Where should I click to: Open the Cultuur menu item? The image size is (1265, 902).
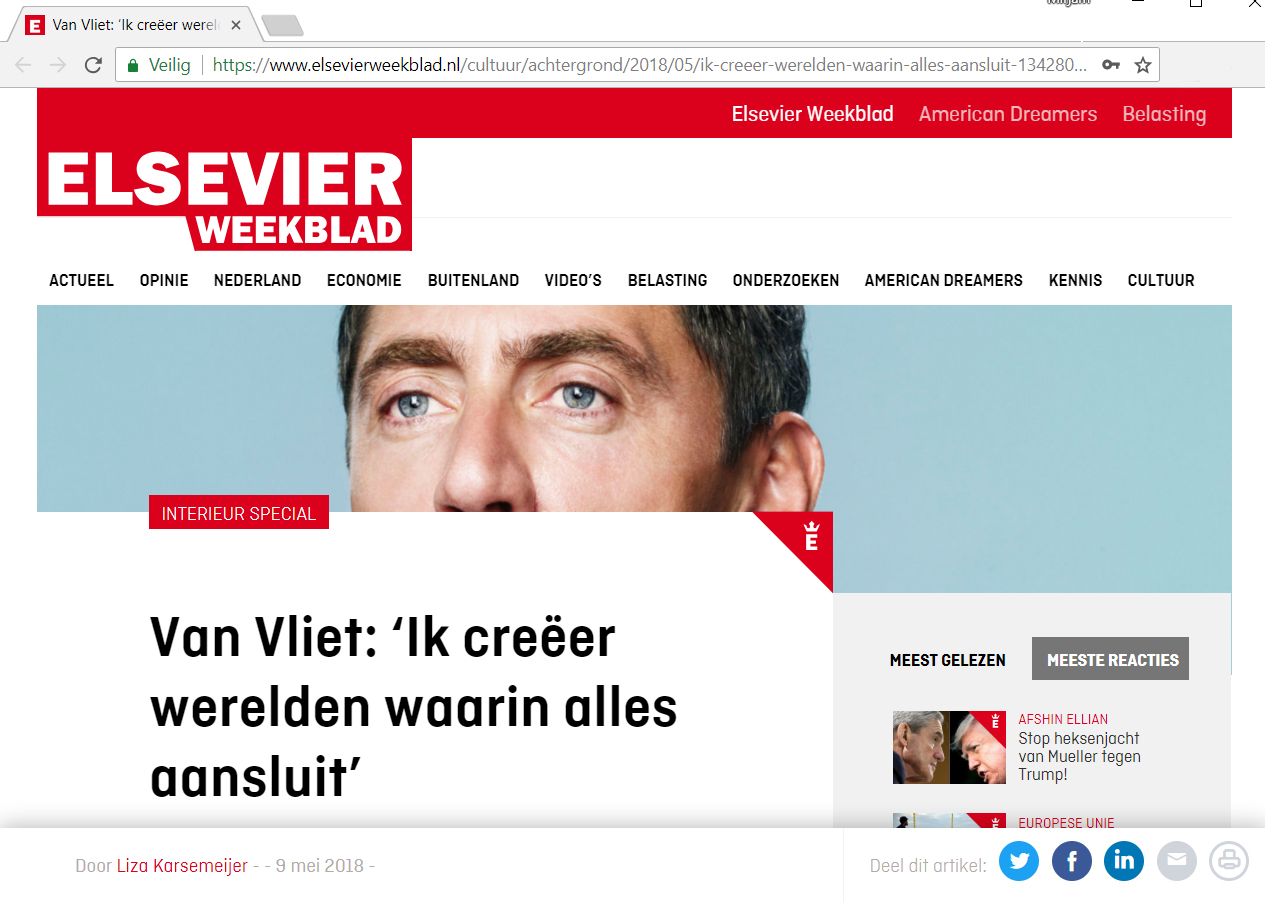(1161, 281)
